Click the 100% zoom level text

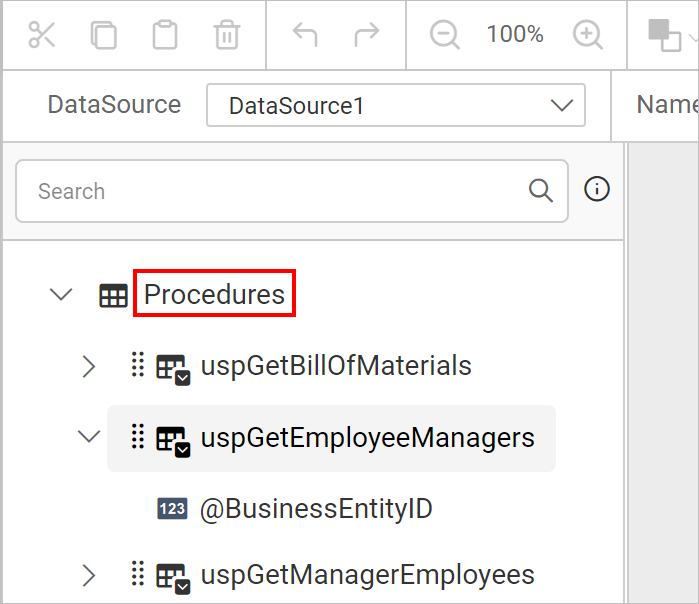pyautogui.click(x=515, y=34)
